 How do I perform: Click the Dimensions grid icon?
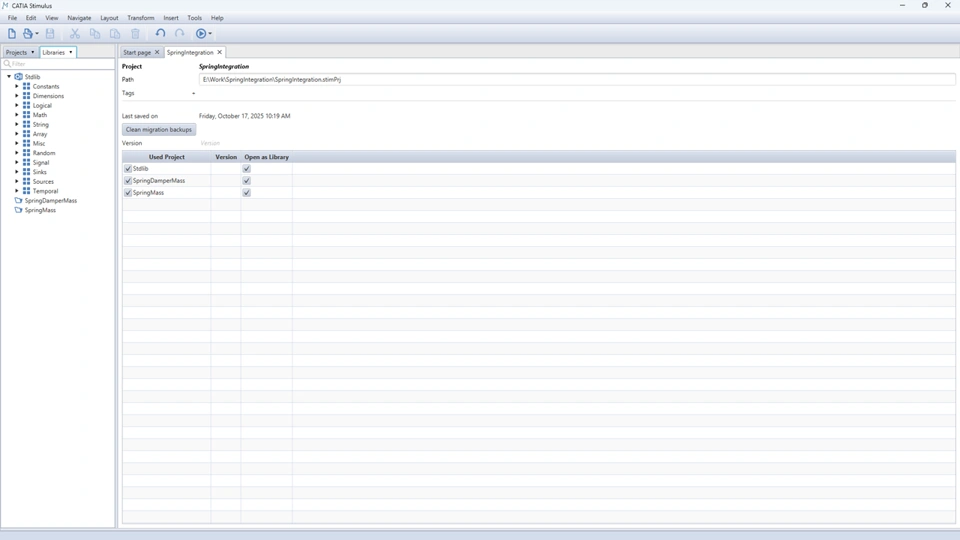(26, 96)
